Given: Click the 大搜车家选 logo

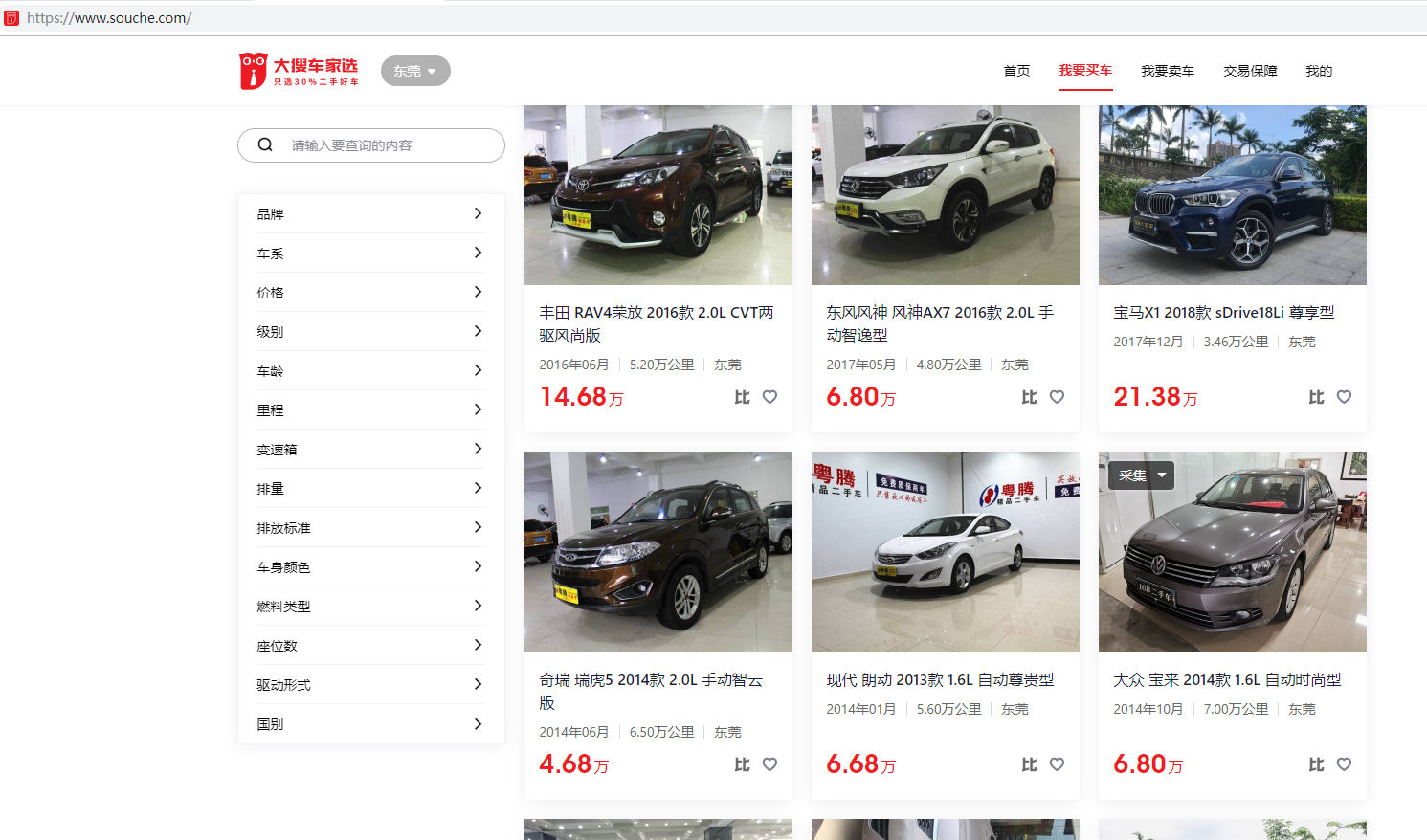Looking at the screenshot, I should (299, 71).
